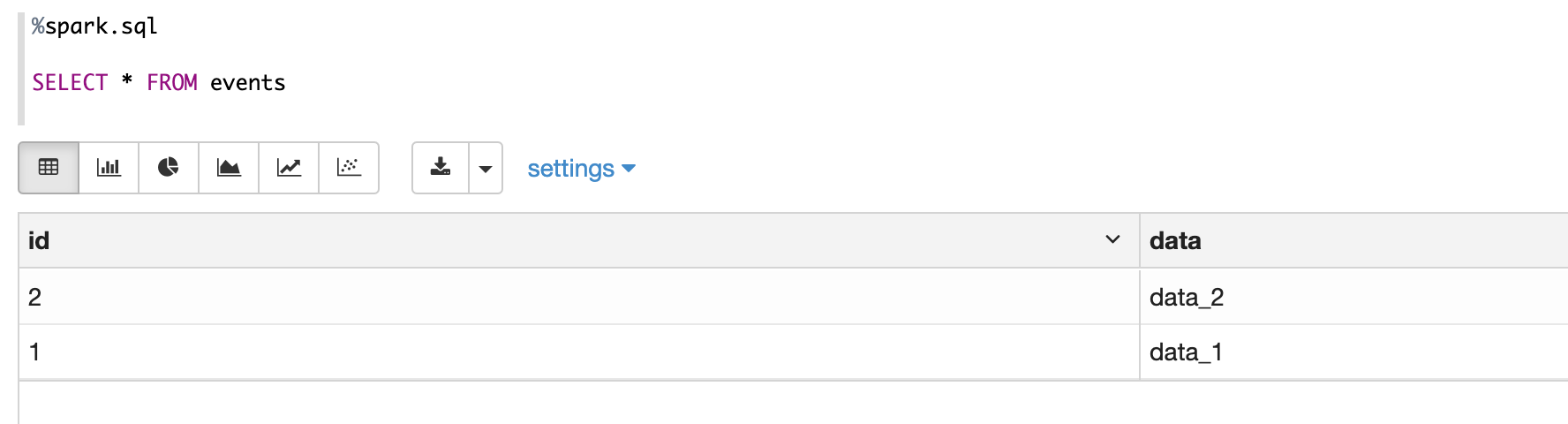Expand the settings dropdown
The width and height of the screenshot is (1568, 424).
pos(581,168)
